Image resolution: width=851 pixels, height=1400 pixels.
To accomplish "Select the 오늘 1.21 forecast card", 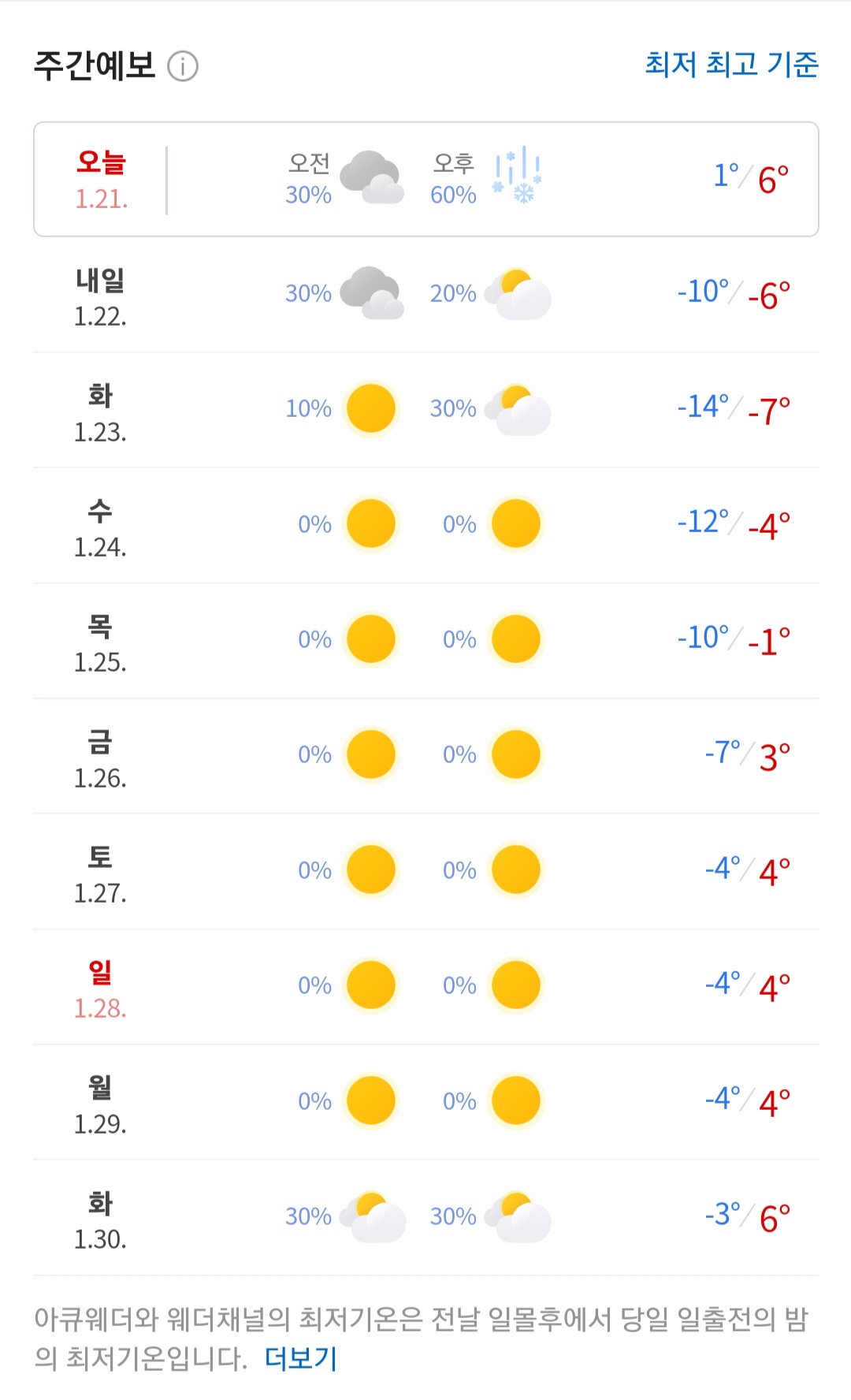I will click(x=426, y=179).
